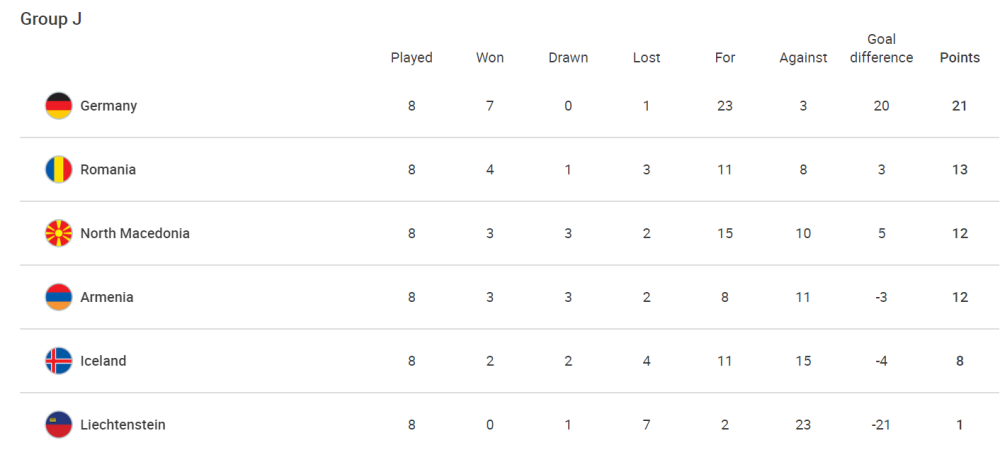Select the Armenia team name
Screen dimensions: 1000x460
point(107,297)
